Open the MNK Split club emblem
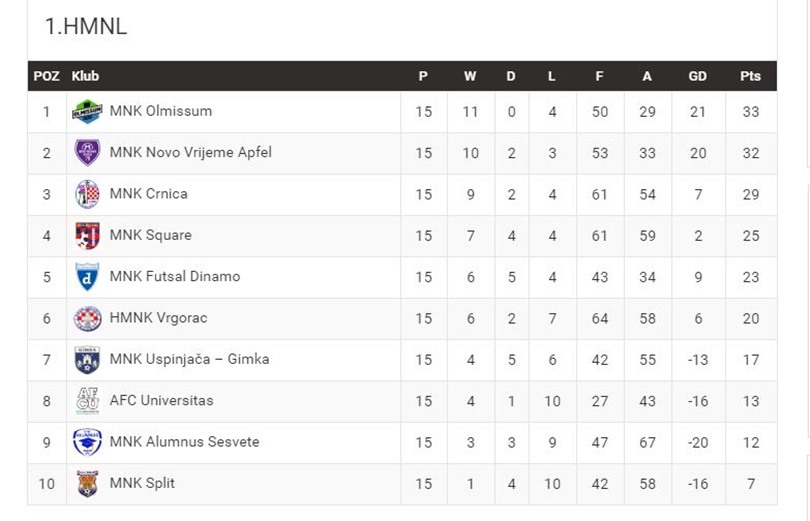The width and height of the screenshot is (810, 521). (87, 484)
